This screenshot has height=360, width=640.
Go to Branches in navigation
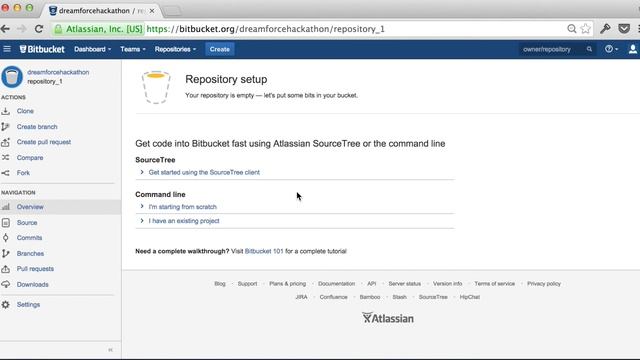click(x=30, y=253)
